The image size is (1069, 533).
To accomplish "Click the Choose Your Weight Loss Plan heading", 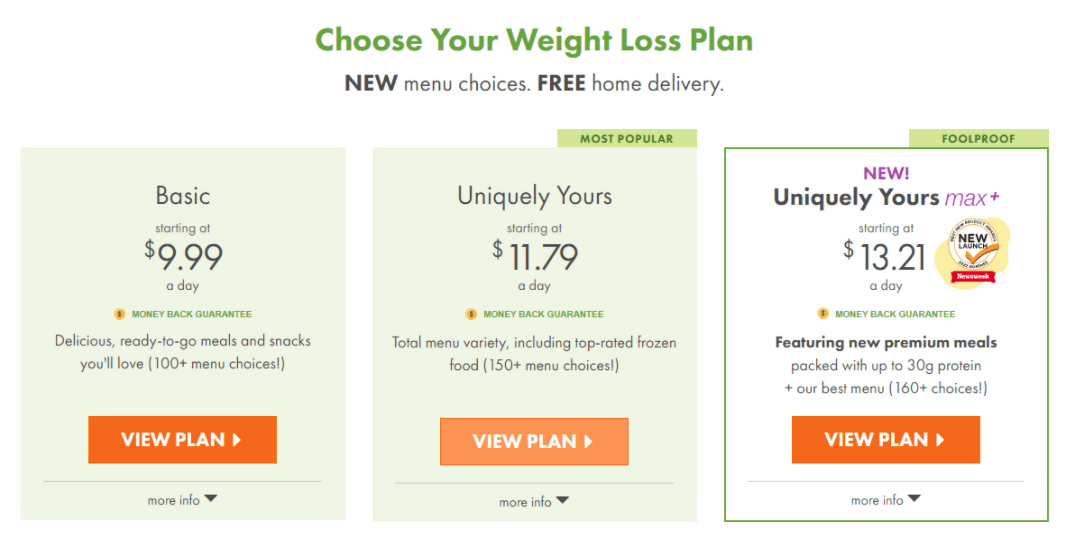I will 534,41.
